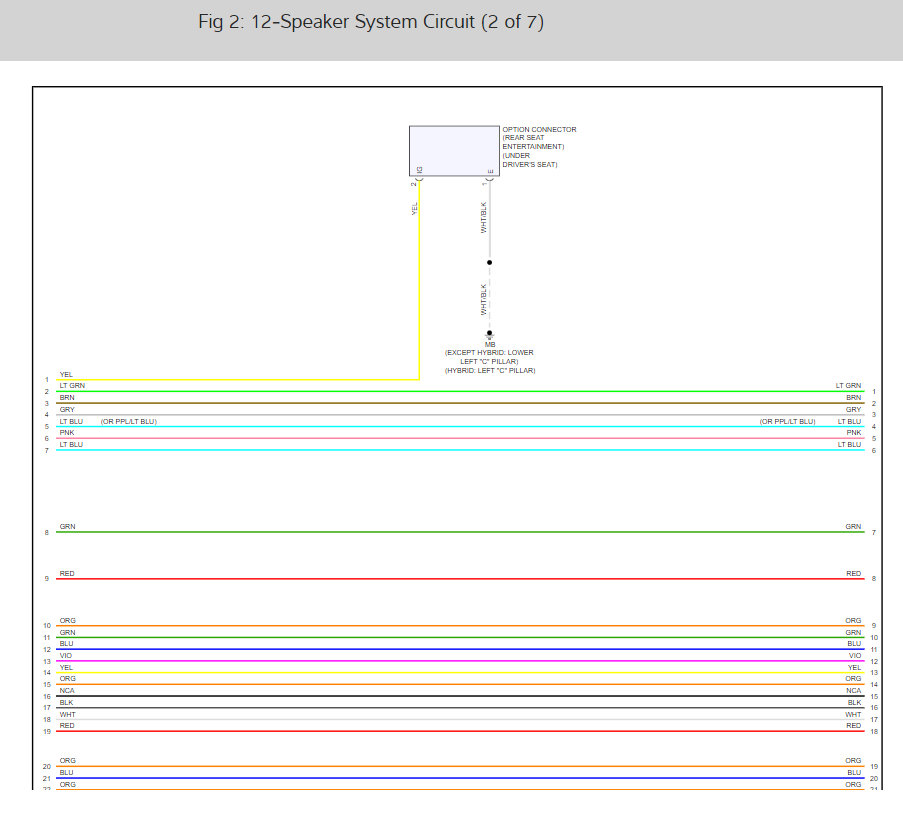Click the vertical YEL label below connector pin 2
903x813 pixels.
pos(414,208)
